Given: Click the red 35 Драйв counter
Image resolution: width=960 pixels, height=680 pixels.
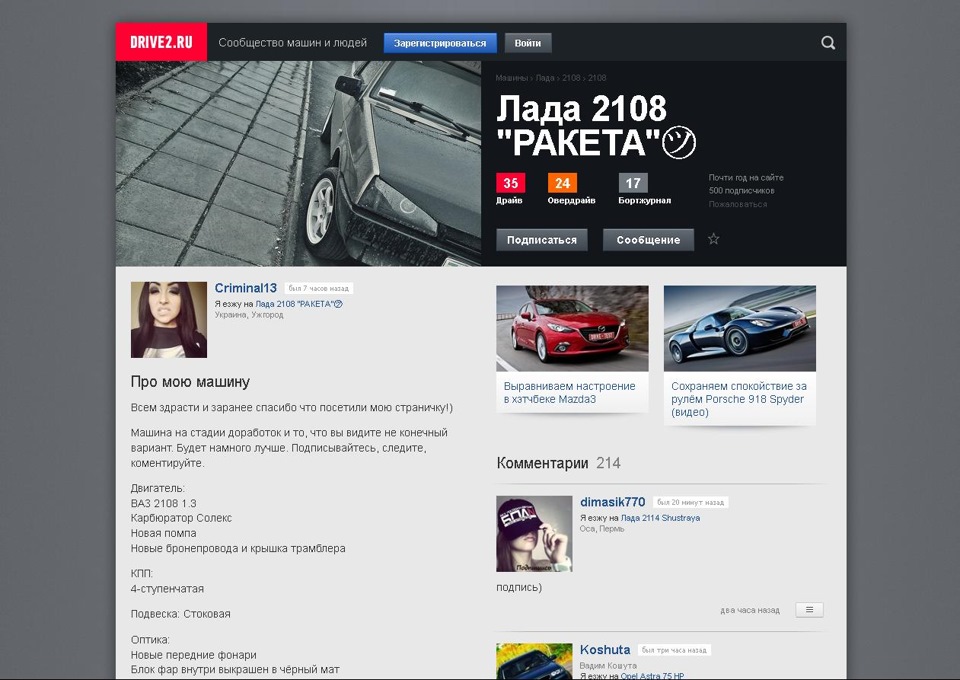Looking at the screenshot, I should pos(510,189).
